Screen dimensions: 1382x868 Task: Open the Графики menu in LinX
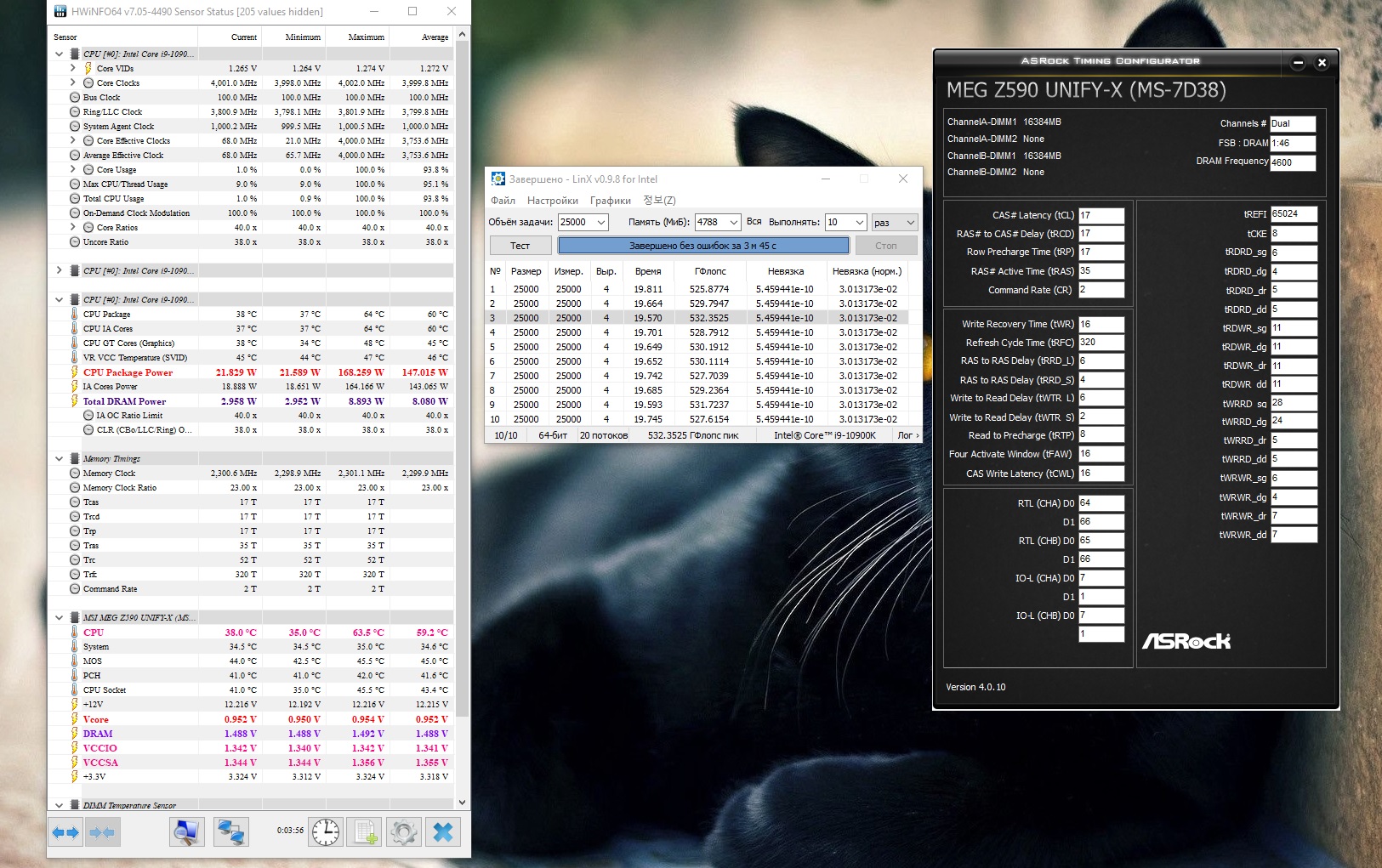coord(611,201)
